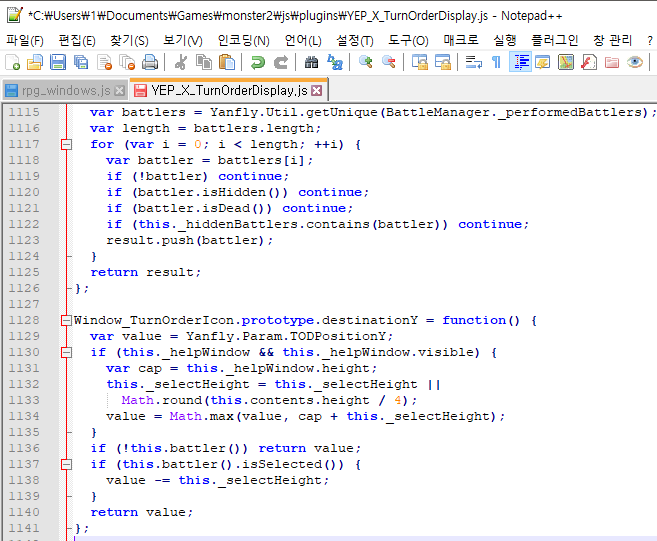The height and width of the screenshot is (541, 657).
Task: Open the Function List icon
Action: pyautogui.click(x=589, y=62)
